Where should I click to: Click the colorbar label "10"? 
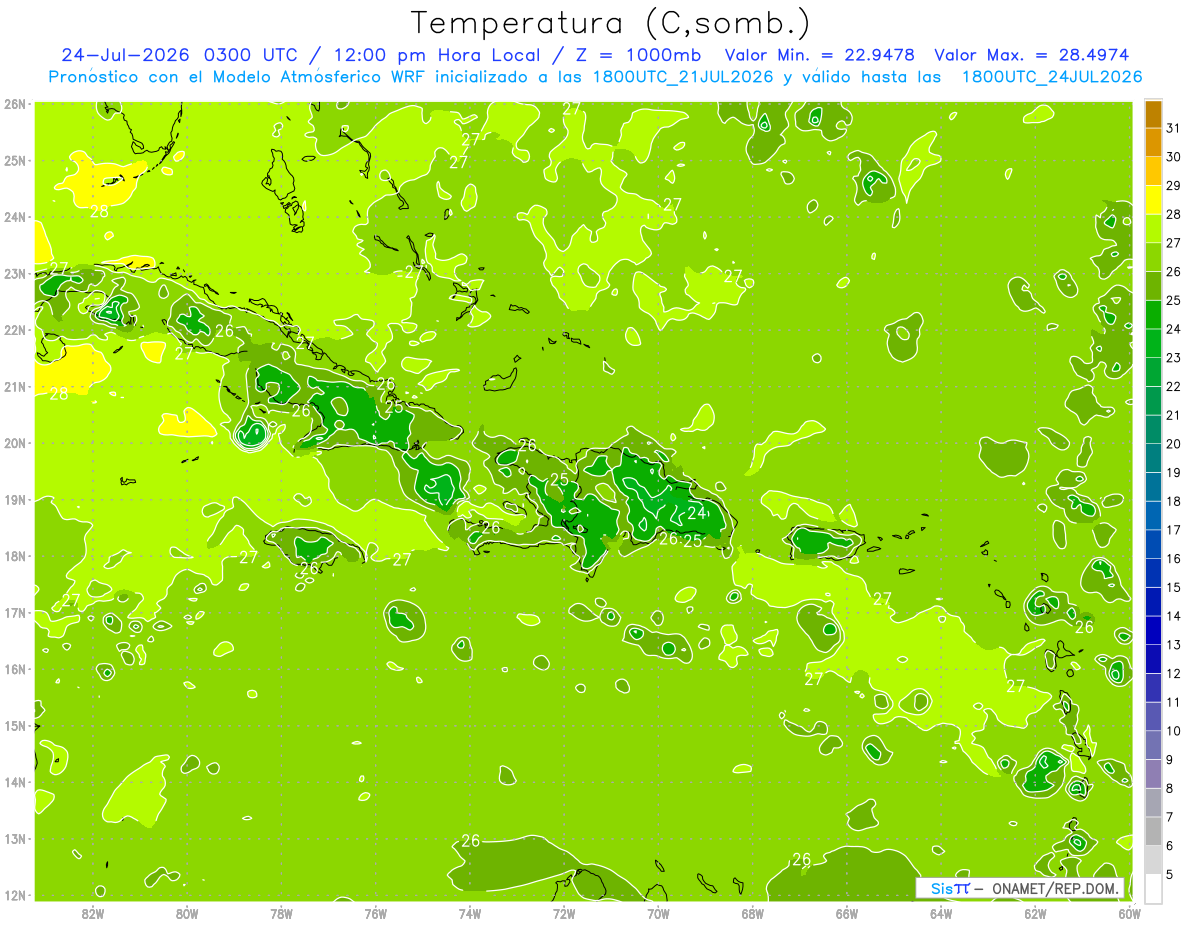click(x=1173, y=731)
